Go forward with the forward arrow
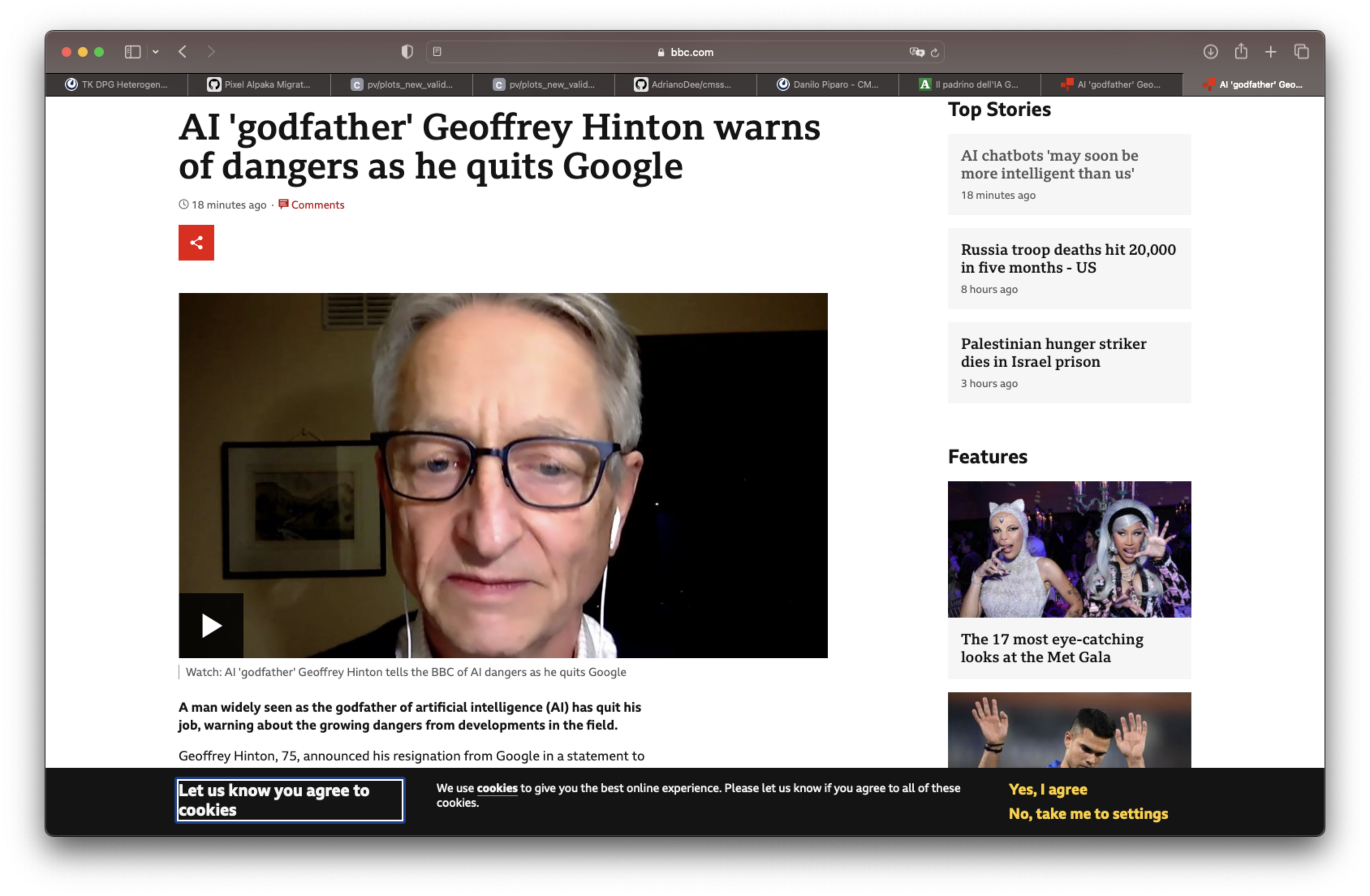Viewport: 1370px width, 896px height. tap(211, 52)
